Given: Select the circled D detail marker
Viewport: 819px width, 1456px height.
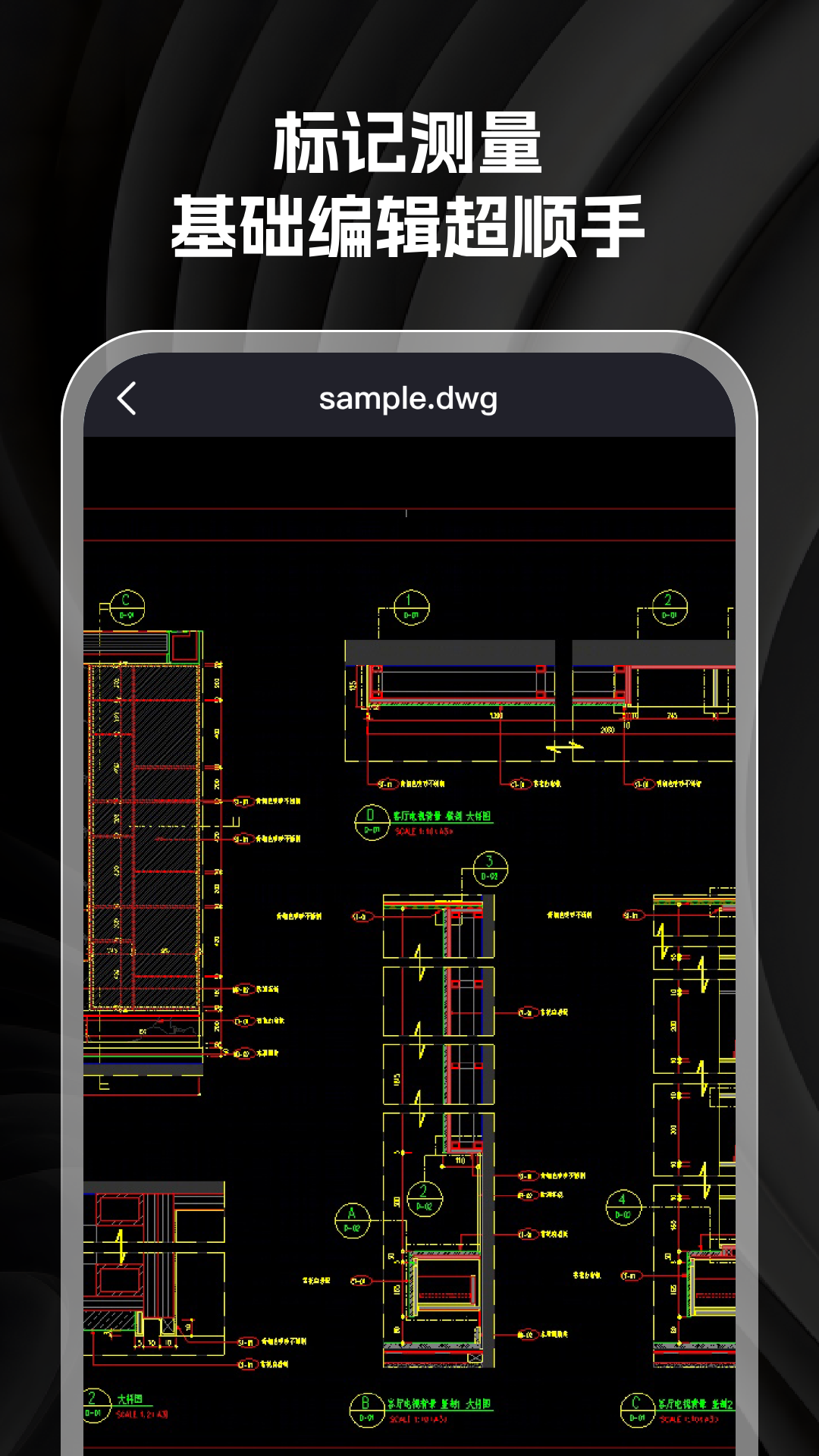Looking at the screenshot, I should [x=372, y=822].
